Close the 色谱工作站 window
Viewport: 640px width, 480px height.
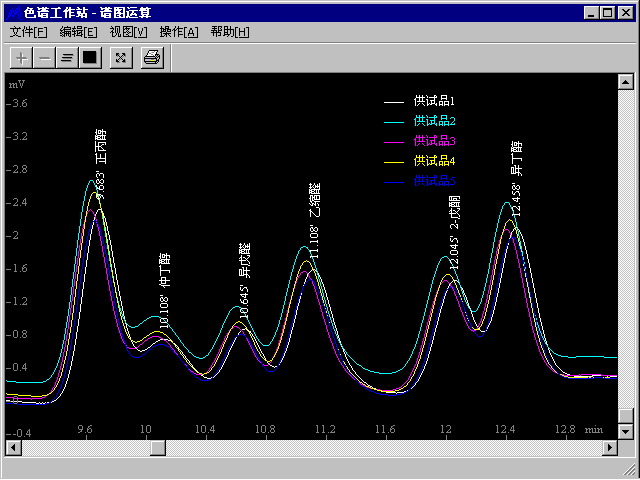tap(625, 13)
